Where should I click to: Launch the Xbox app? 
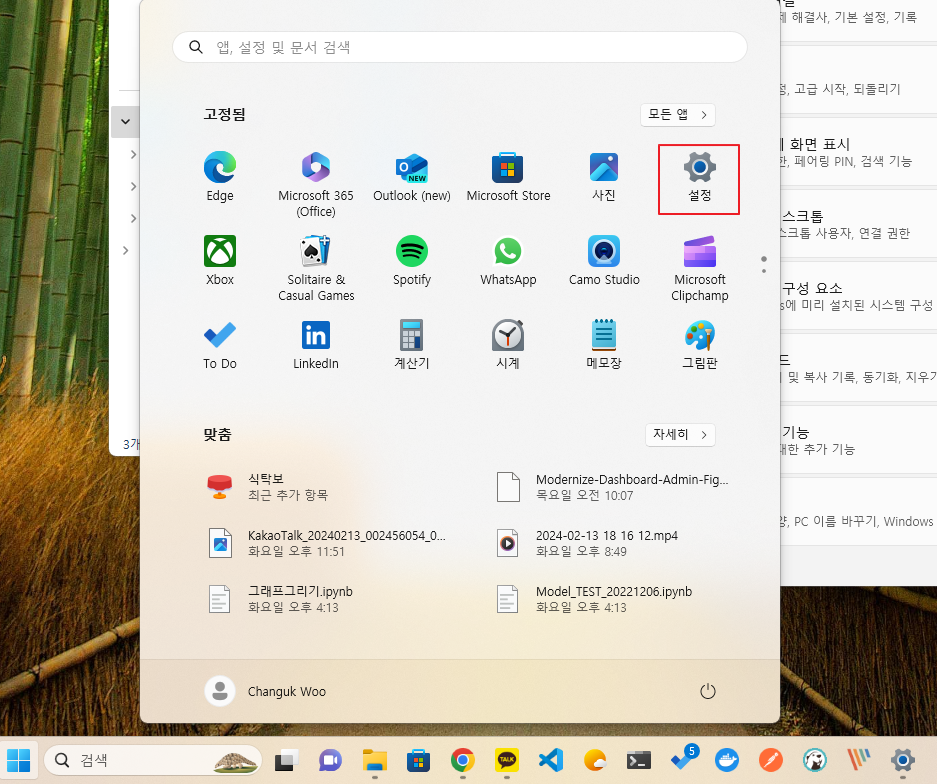click(x=220, y=261)
